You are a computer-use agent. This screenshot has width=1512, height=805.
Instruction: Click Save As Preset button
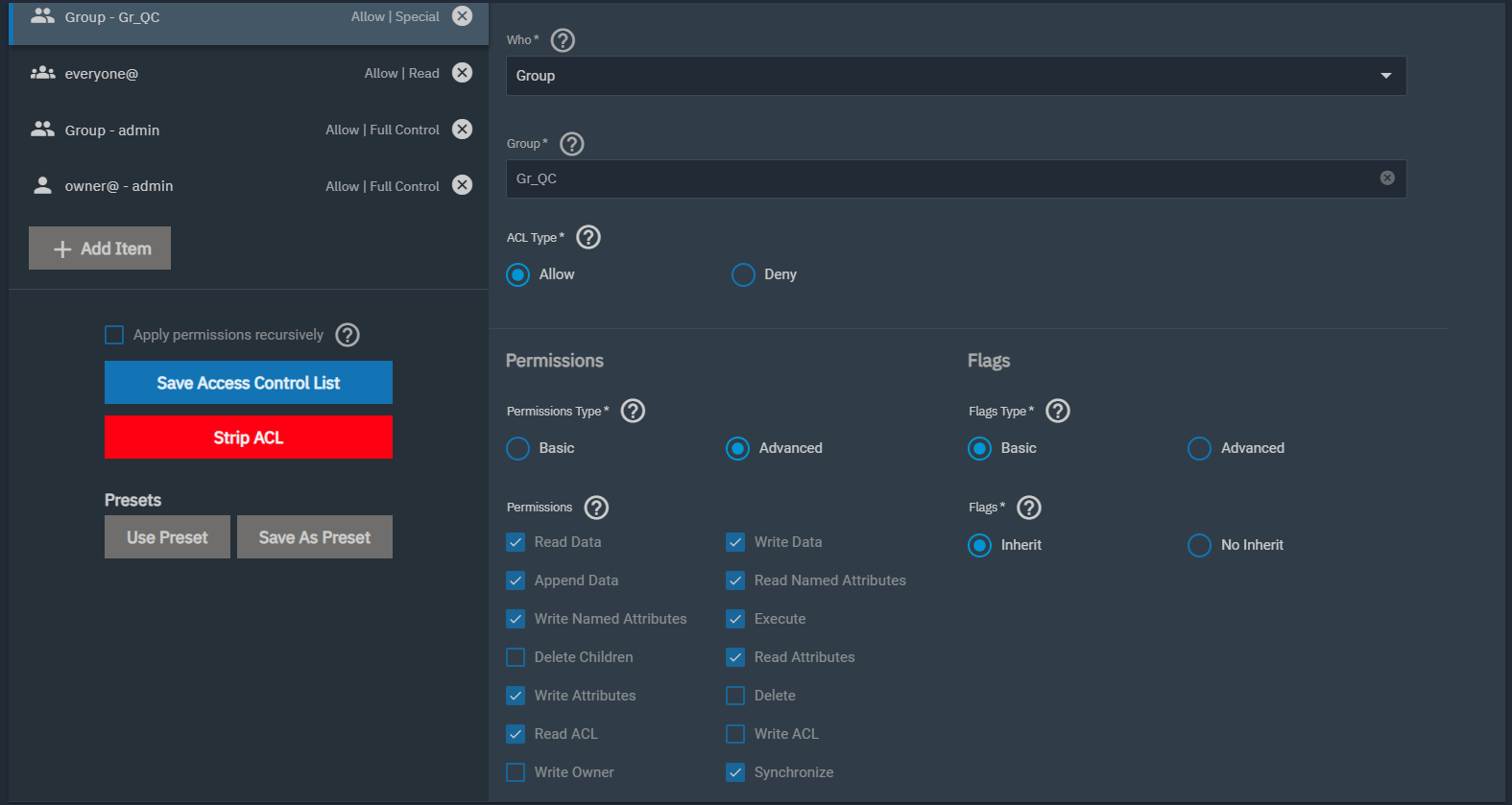[315, 537]
